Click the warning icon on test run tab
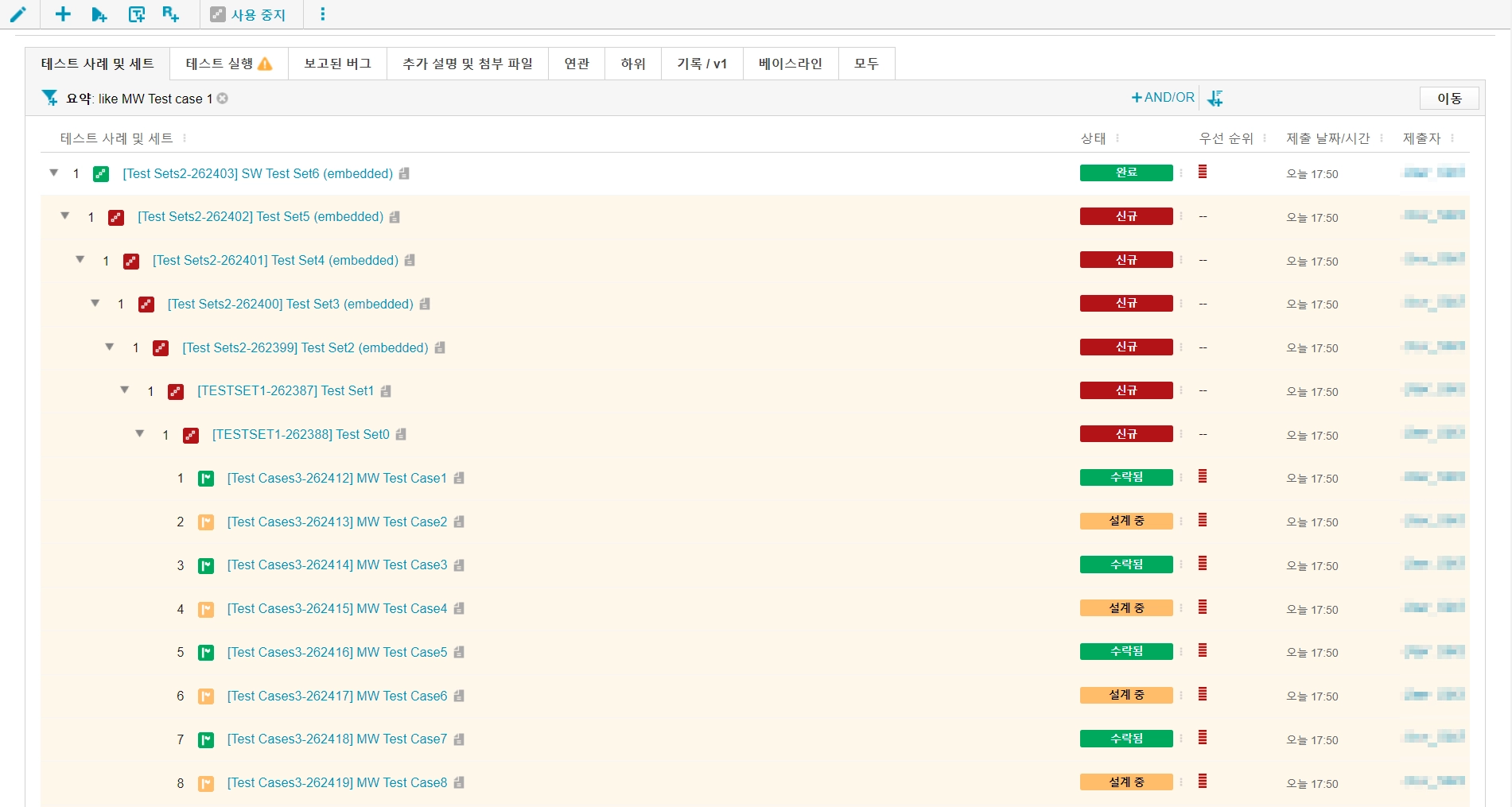This screenshot has height=807, width=1512. tap(266, 64)
